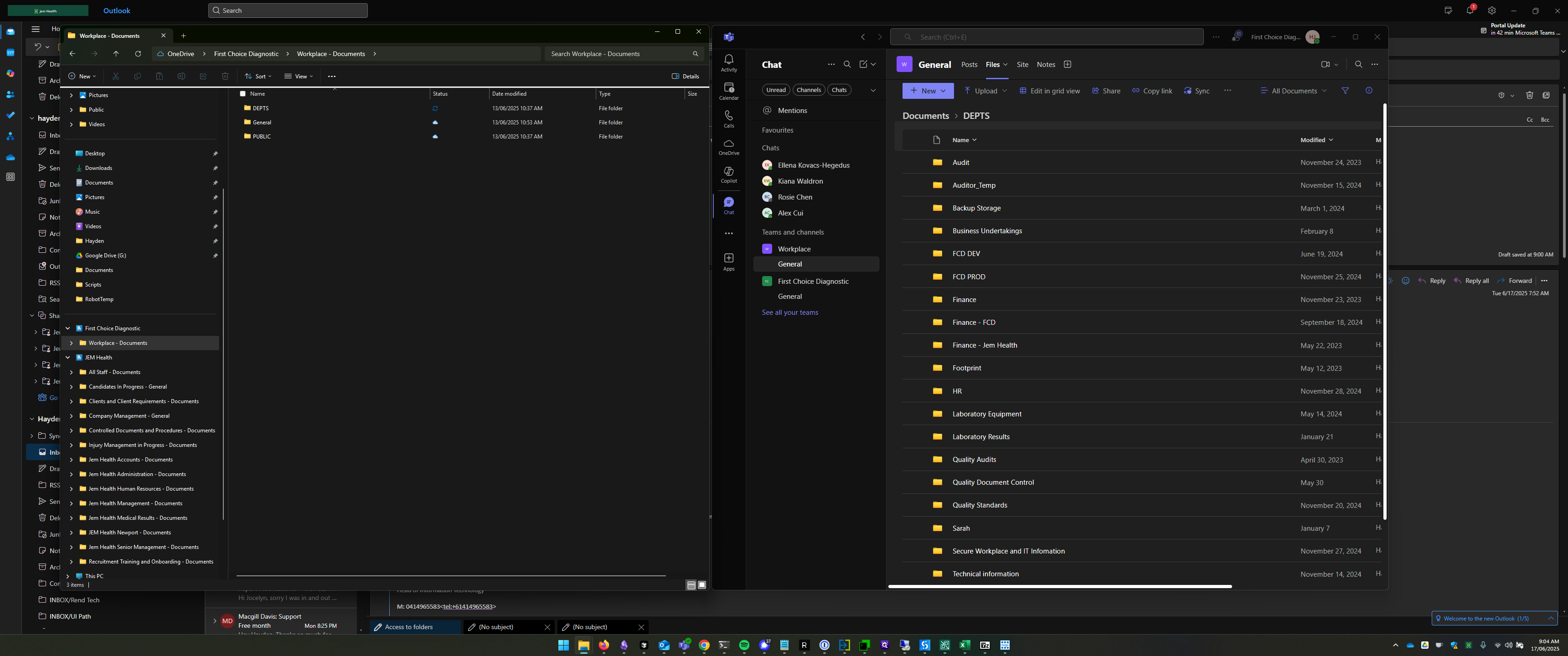
Task: Open Chrome from the taskbar
Action: pos(704,646)
